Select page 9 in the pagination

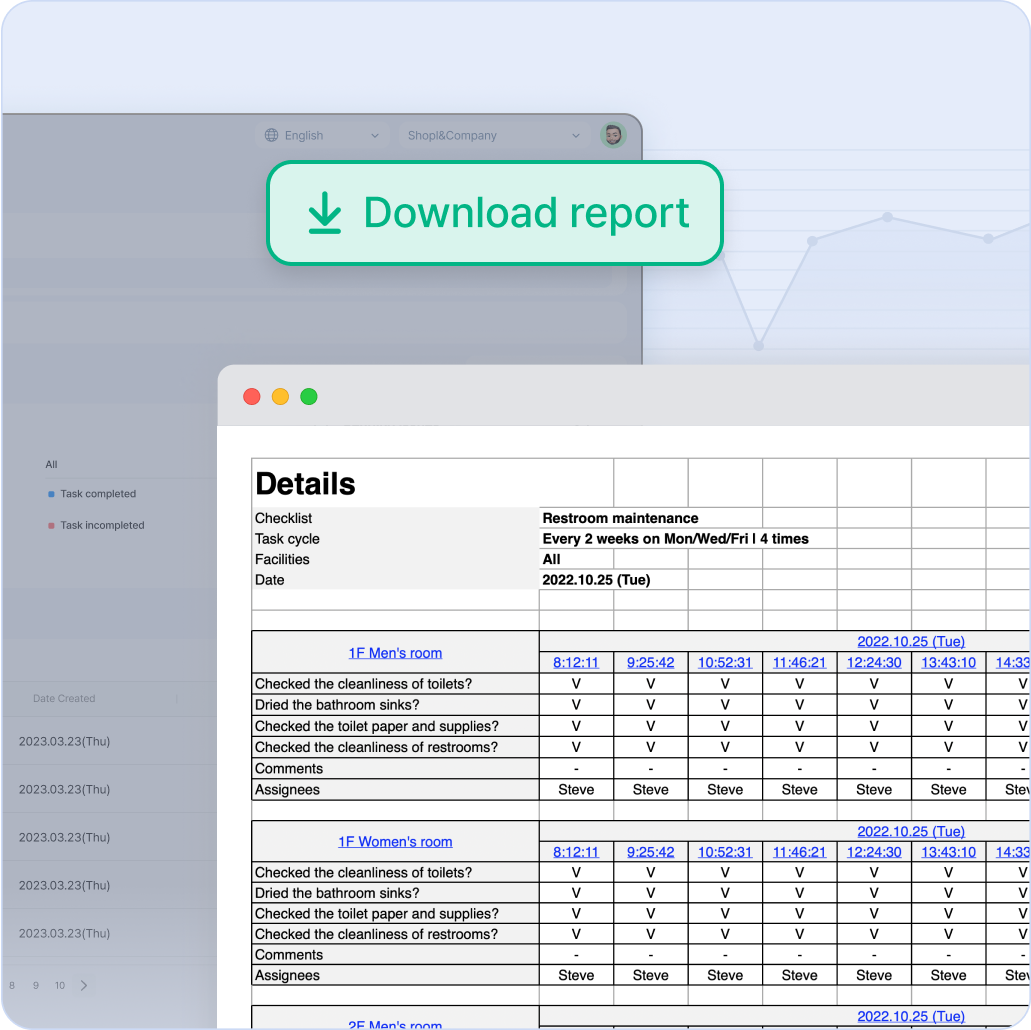click(34, 985)
